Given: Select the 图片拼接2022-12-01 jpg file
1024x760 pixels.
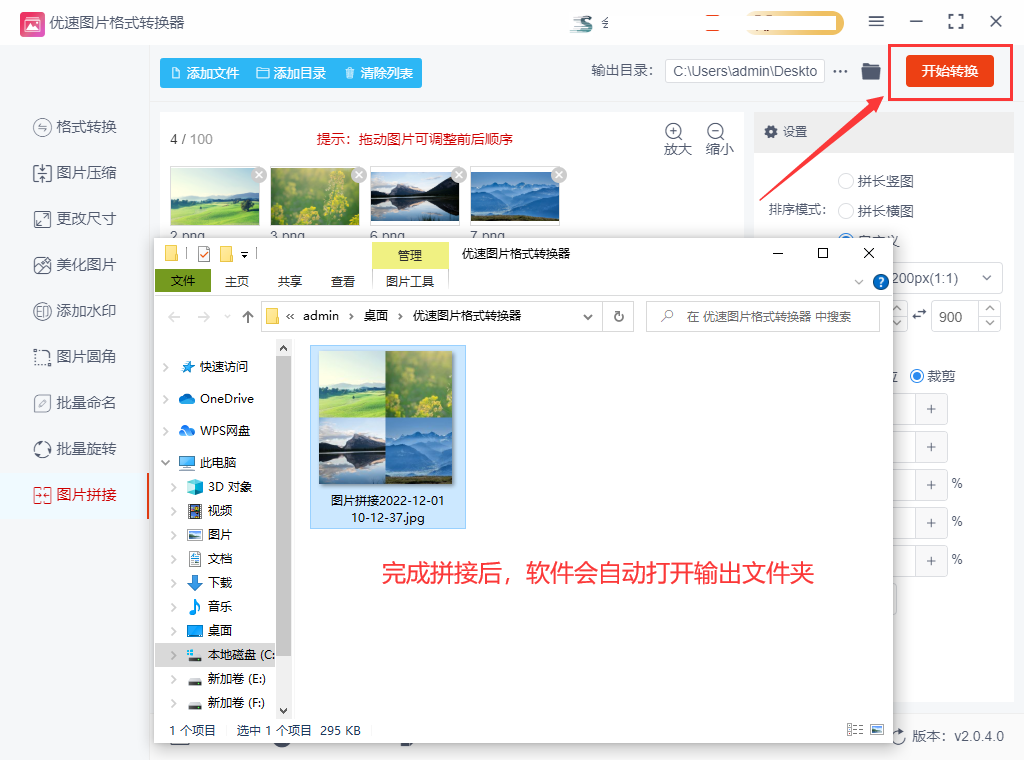Looking at the screenshot, I should [388, 437].
